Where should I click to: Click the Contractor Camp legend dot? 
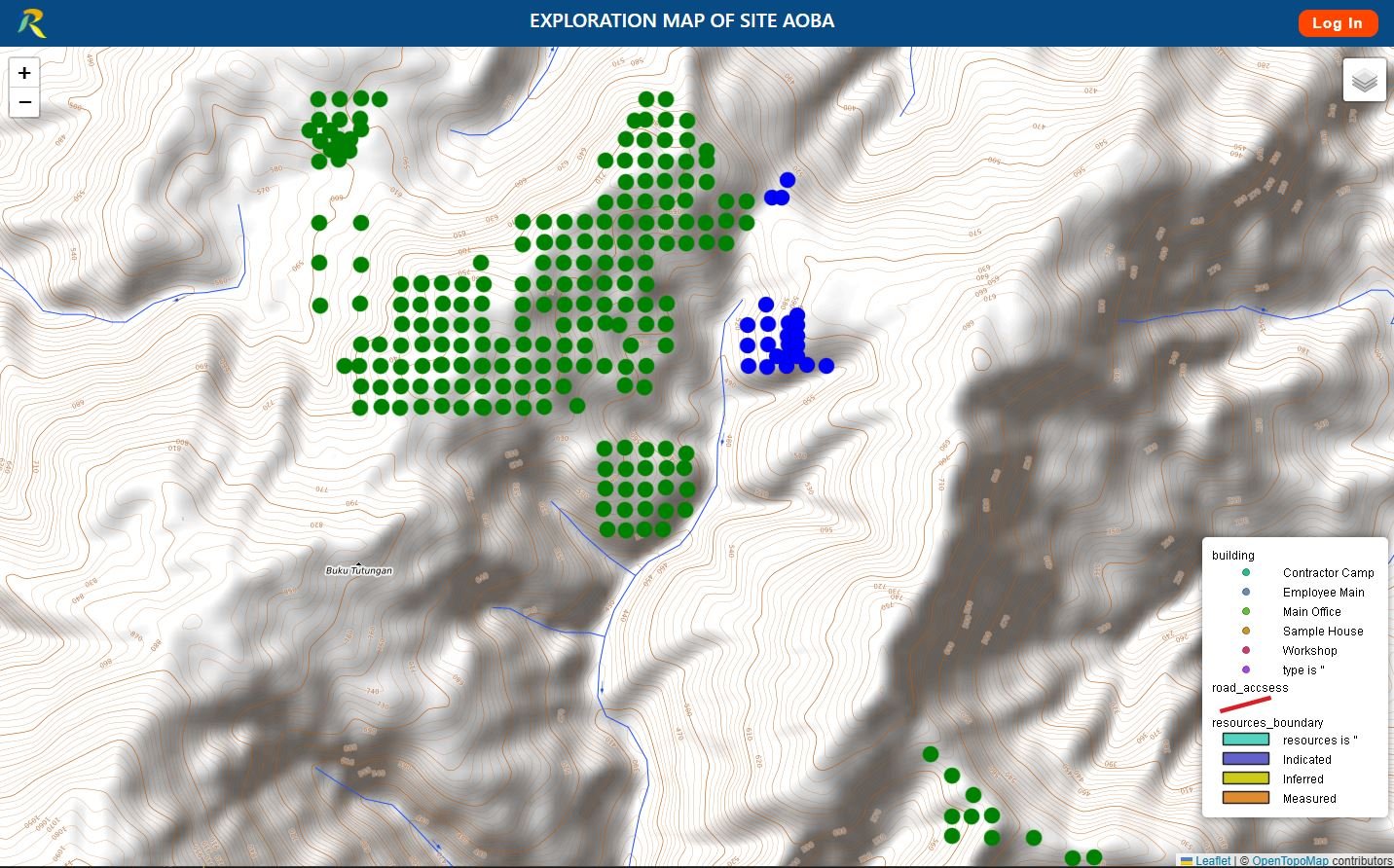[x=1245, y=572]
